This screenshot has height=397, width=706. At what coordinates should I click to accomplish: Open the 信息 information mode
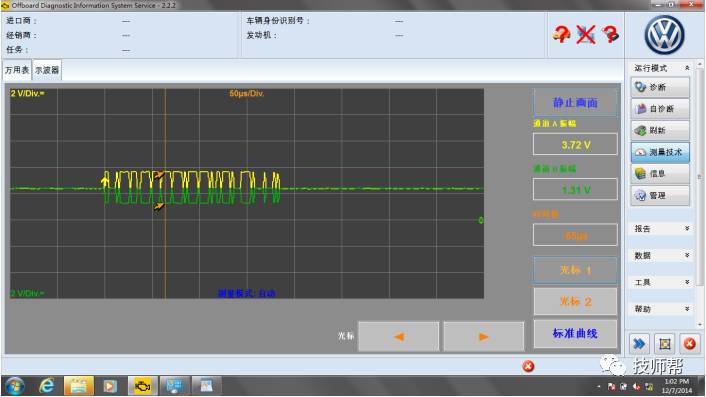(x=660, y=174)
